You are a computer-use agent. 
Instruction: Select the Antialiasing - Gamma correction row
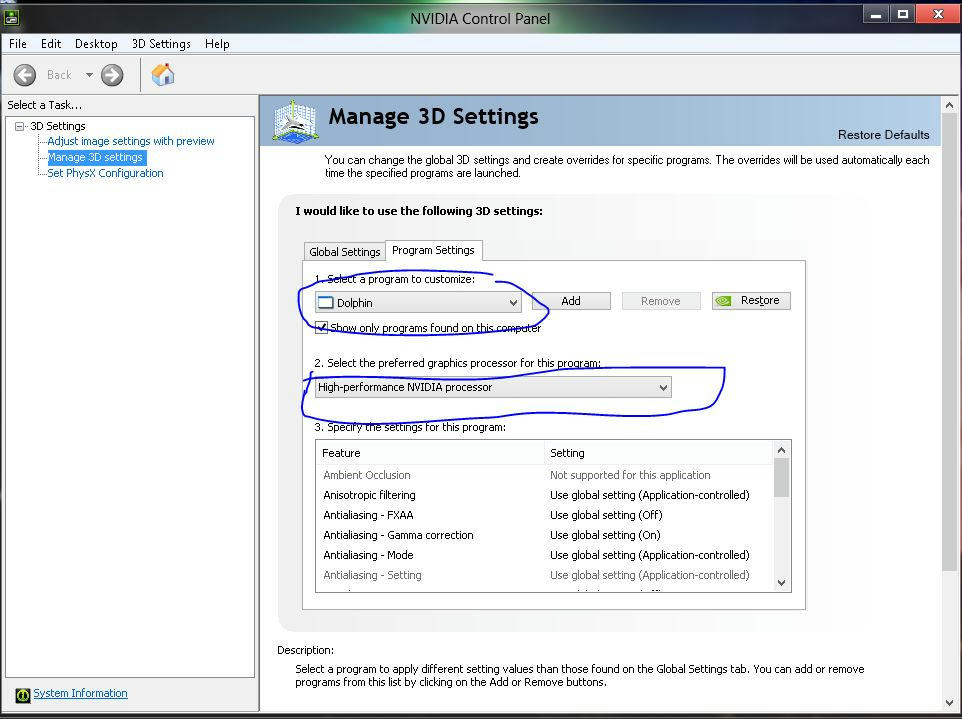click(545, 535)
